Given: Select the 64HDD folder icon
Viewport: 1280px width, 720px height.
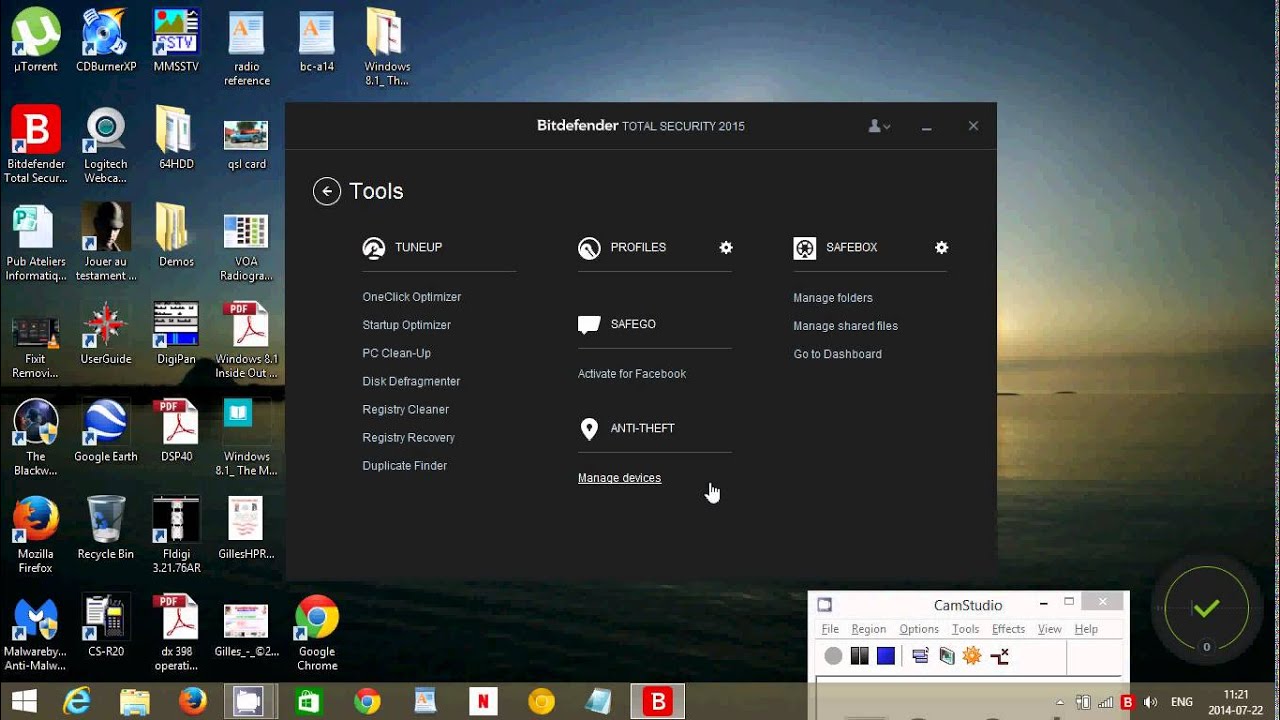Looking at the screenshot, I should pyautogui.click(x=176, y=138).
